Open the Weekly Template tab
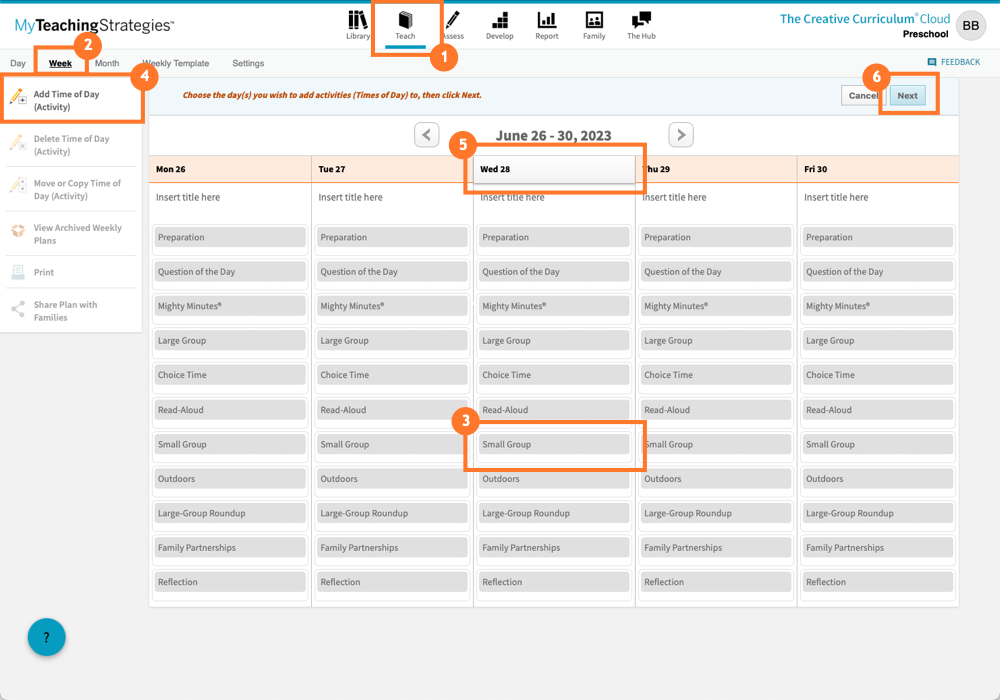 (x=175, y=62)
